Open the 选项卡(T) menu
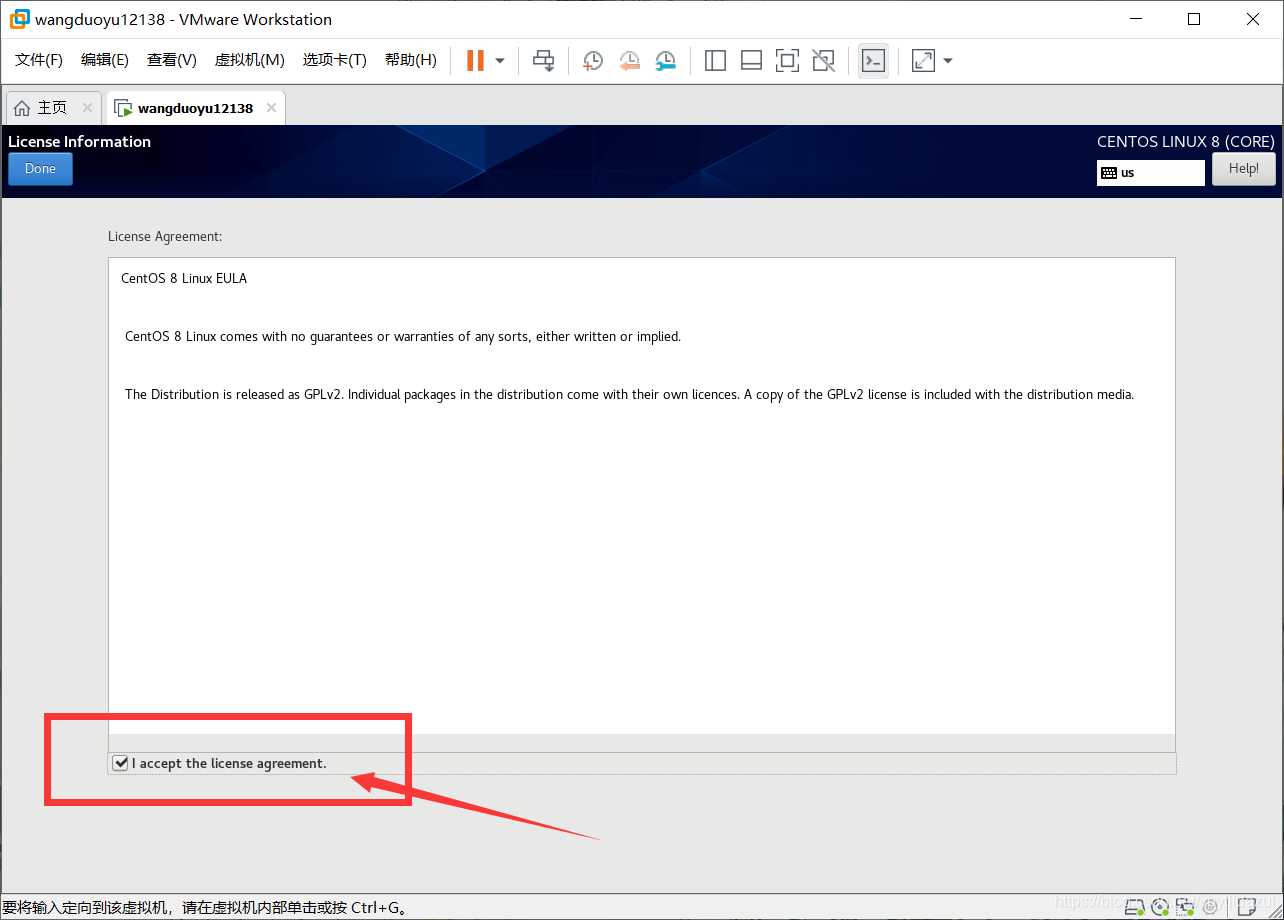This screenshot has height=920, width=1284. point(335,60)
